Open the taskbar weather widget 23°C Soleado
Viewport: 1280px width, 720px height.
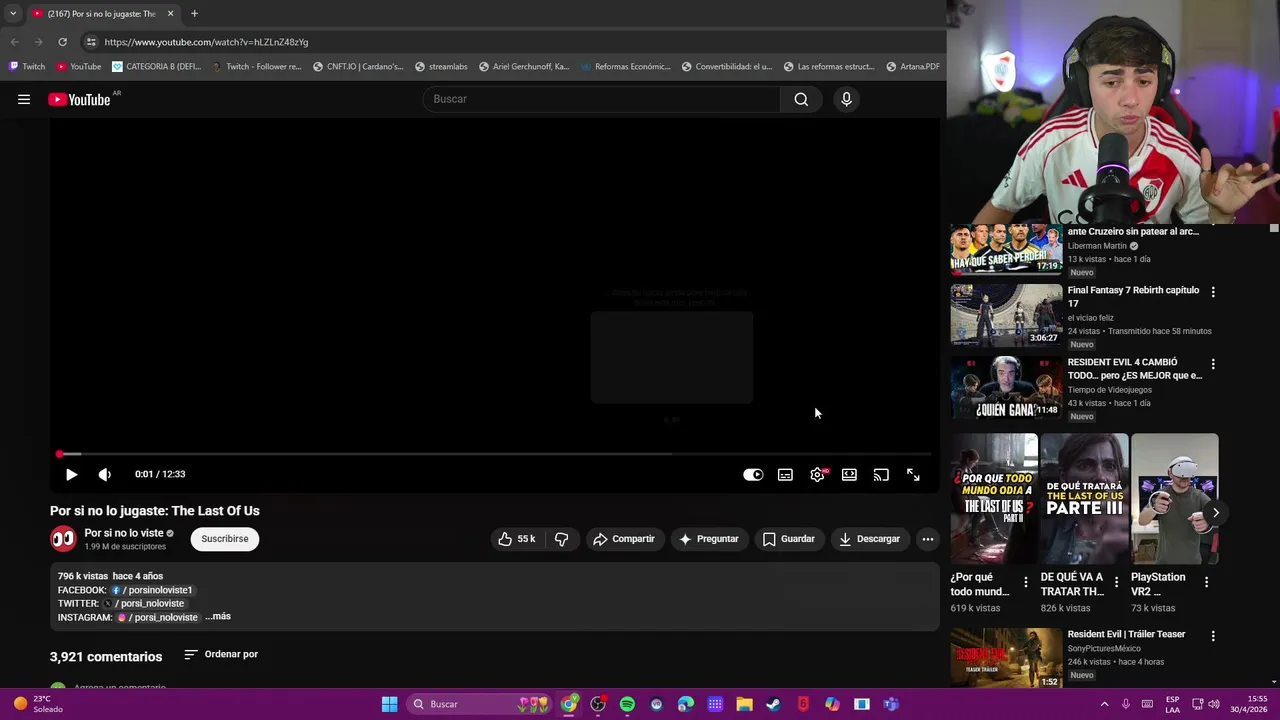(x=38, y=704)
